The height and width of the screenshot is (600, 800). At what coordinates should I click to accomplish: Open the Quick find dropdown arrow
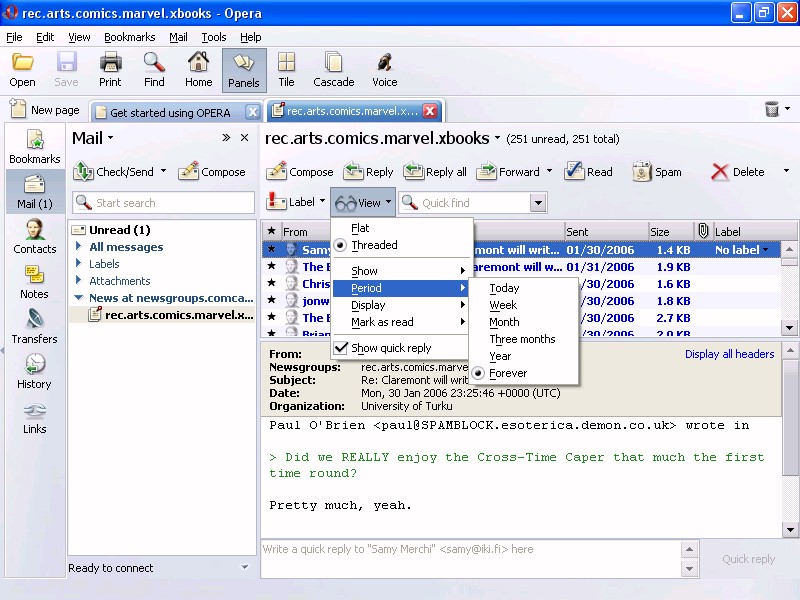pos(538,203)
